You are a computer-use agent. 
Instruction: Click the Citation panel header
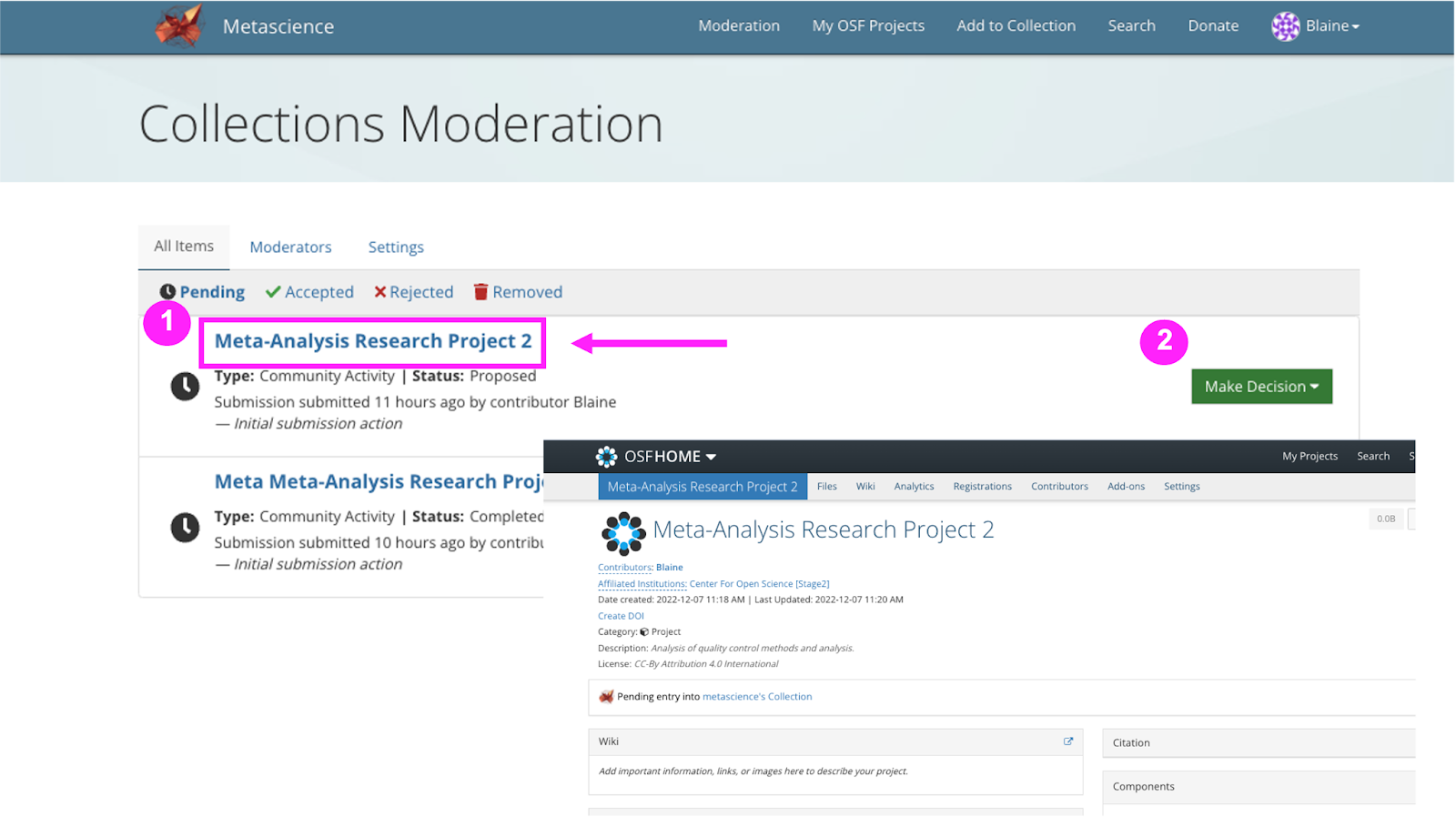click(x=1259, y=742)
